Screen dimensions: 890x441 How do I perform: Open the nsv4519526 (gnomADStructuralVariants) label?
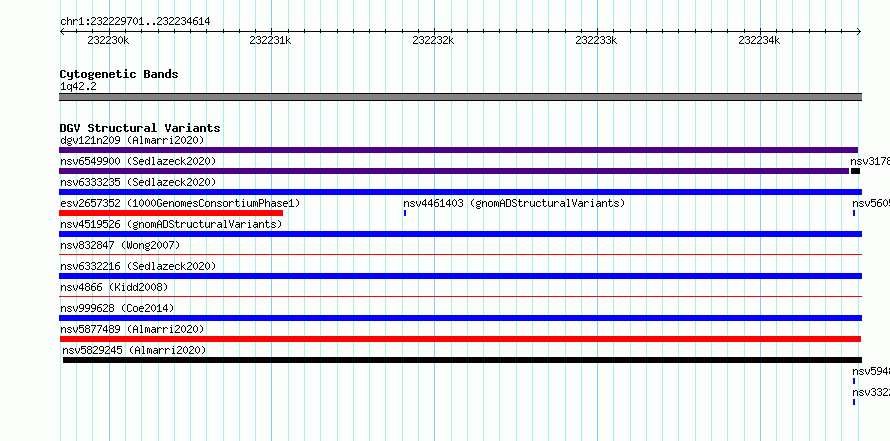[171, 224]
